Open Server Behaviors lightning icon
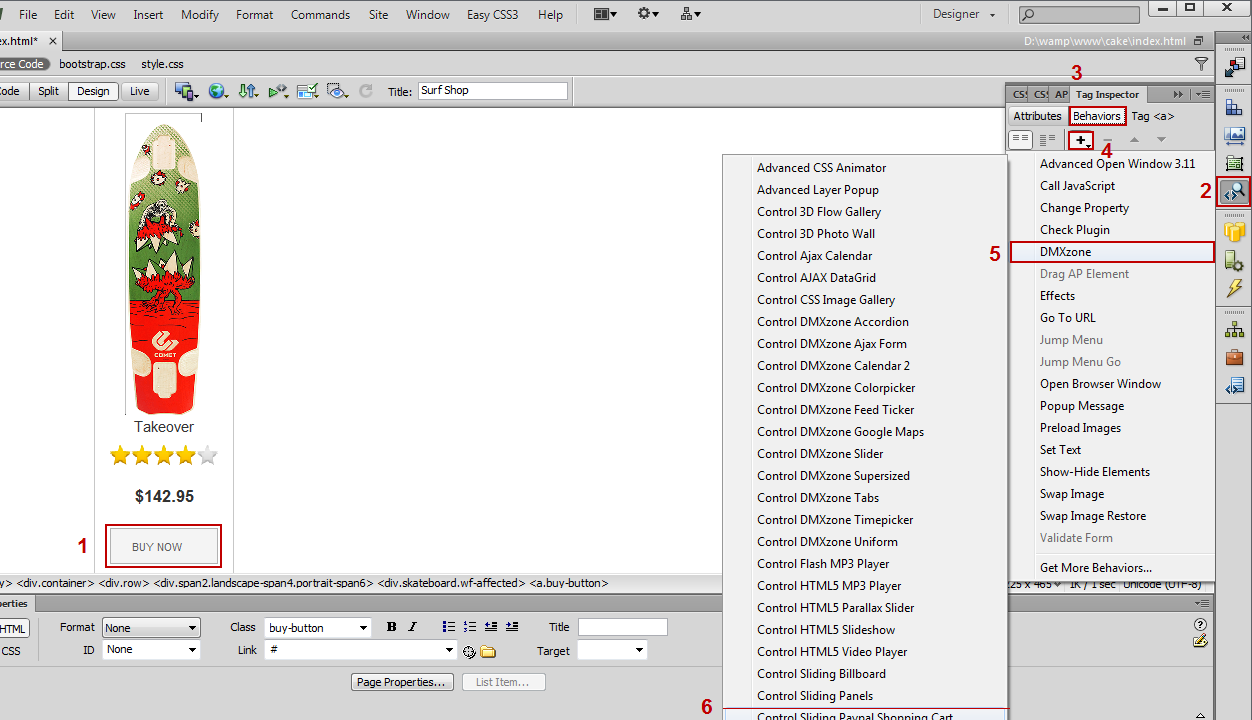The width and height of the screenshot is (1252, 720). coord(1234,289)
